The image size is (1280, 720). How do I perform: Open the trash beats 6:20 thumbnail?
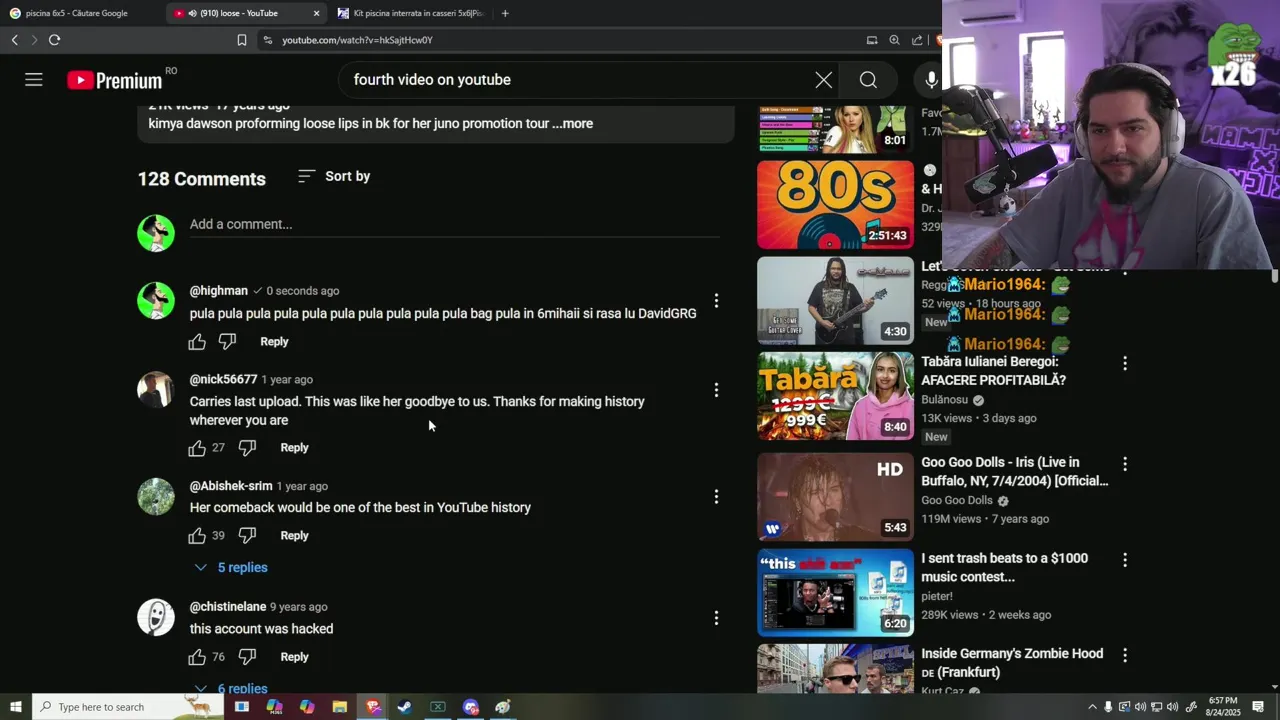[x=835, y=592]
